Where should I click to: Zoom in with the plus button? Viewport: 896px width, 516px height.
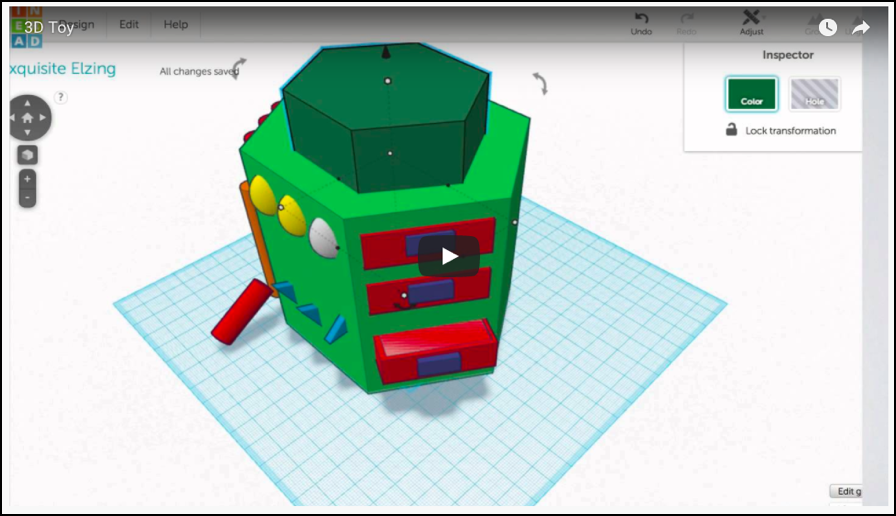pos(27,179)
